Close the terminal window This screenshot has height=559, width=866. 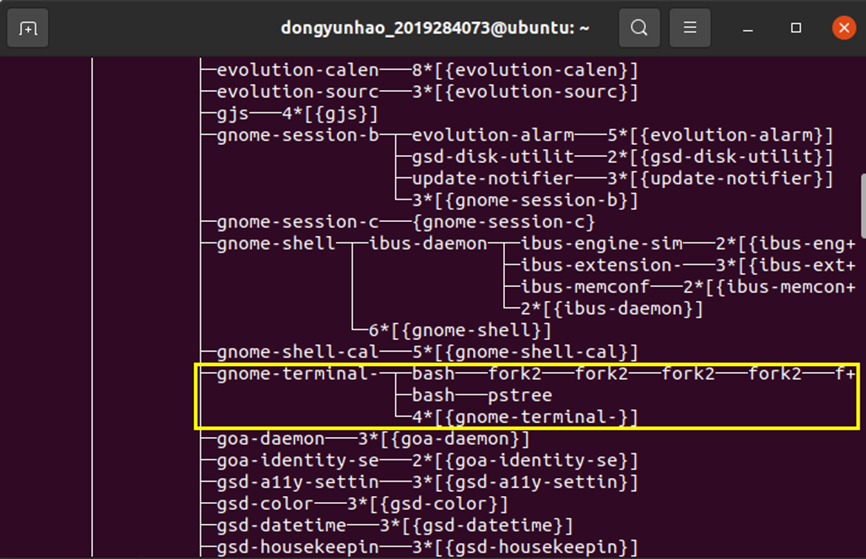pos(844,28)
